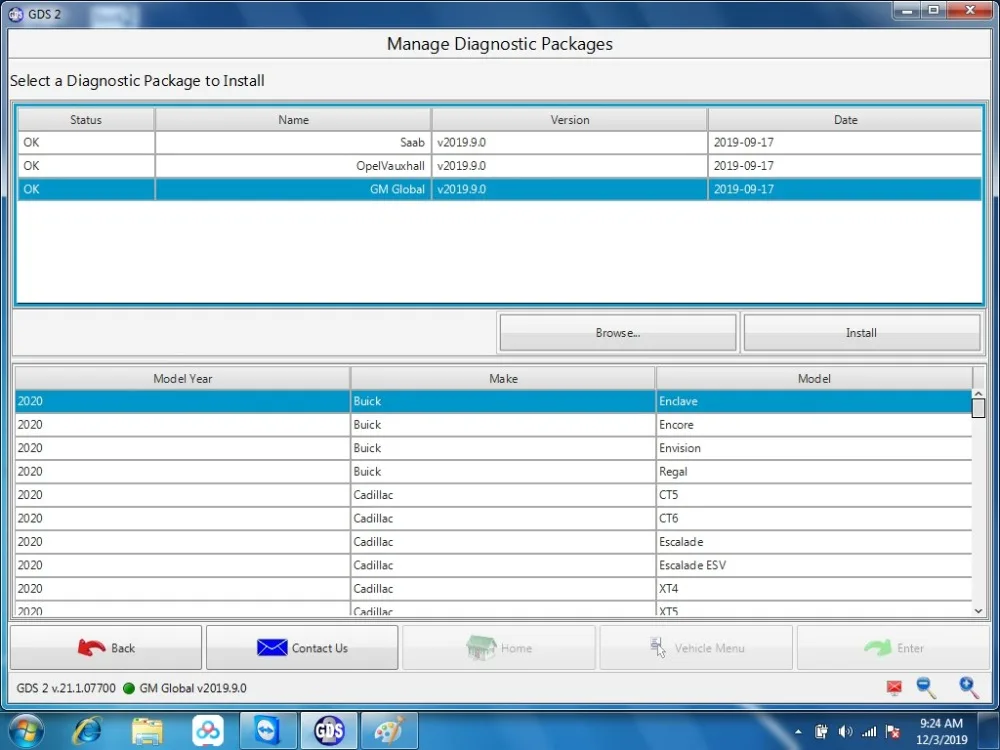
Task: Click the greyed Home button
Action: tap(499, 648)
